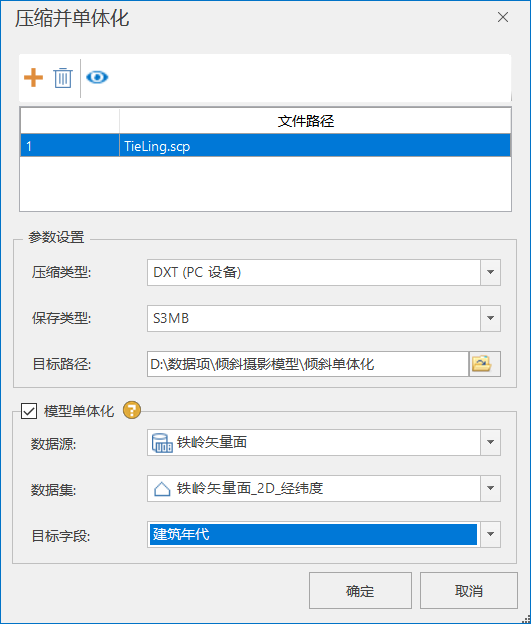This screenshot has height=624, width=531.
Task: Click into the 目标路径 text field
Action: pos(308,364)
